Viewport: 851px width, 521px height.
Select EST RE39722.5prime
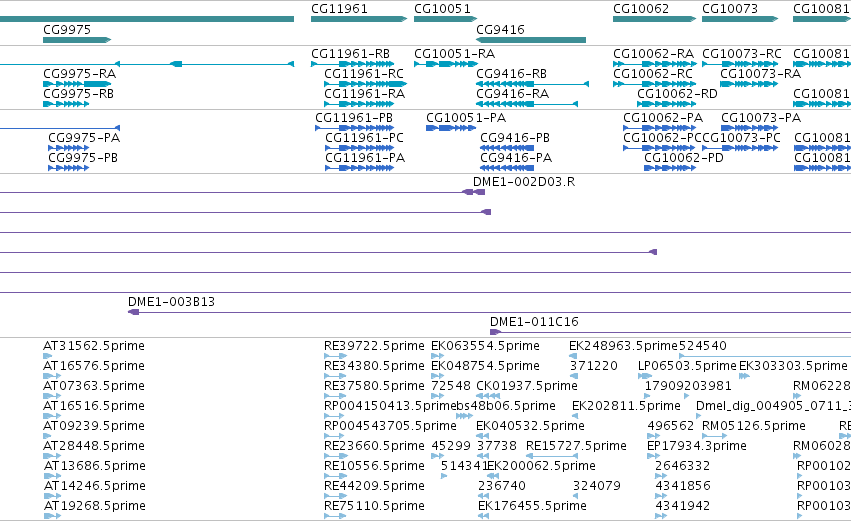pyautogui.click(x=374, y=346)
